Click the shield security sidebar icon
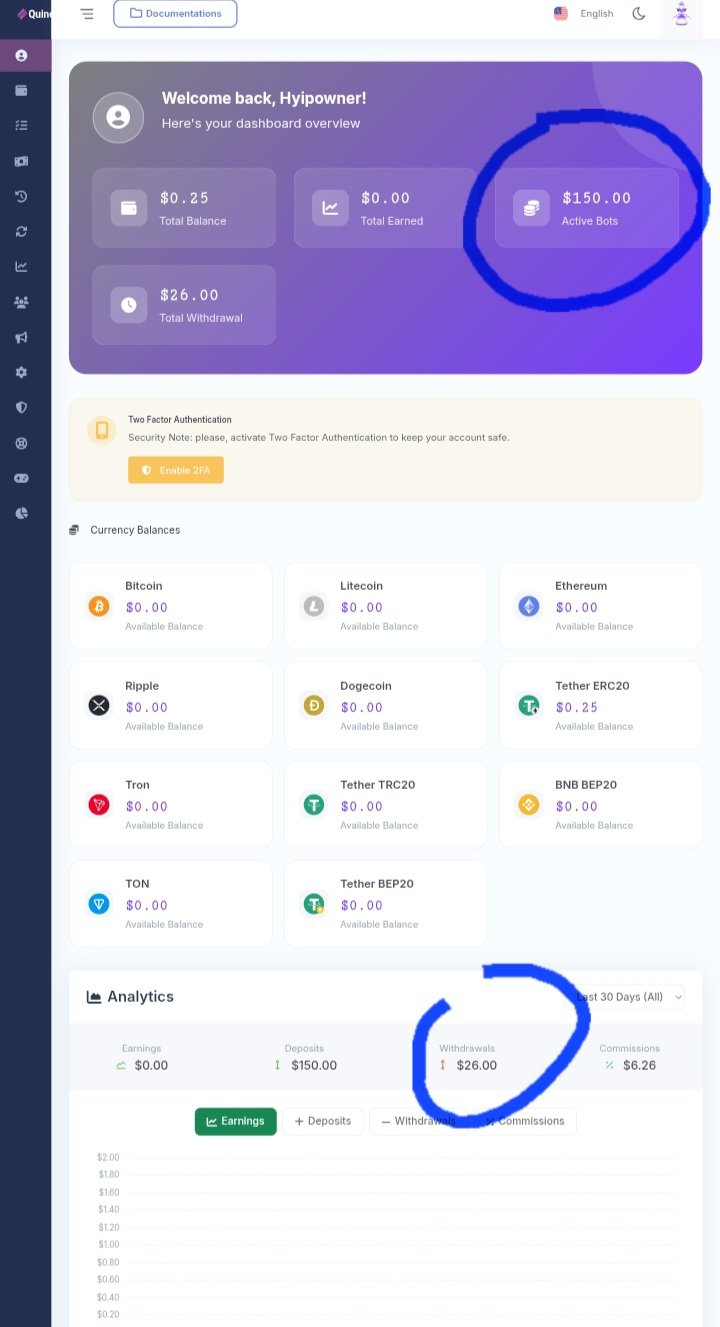The image size is (720, 1327). pos(21,407)
